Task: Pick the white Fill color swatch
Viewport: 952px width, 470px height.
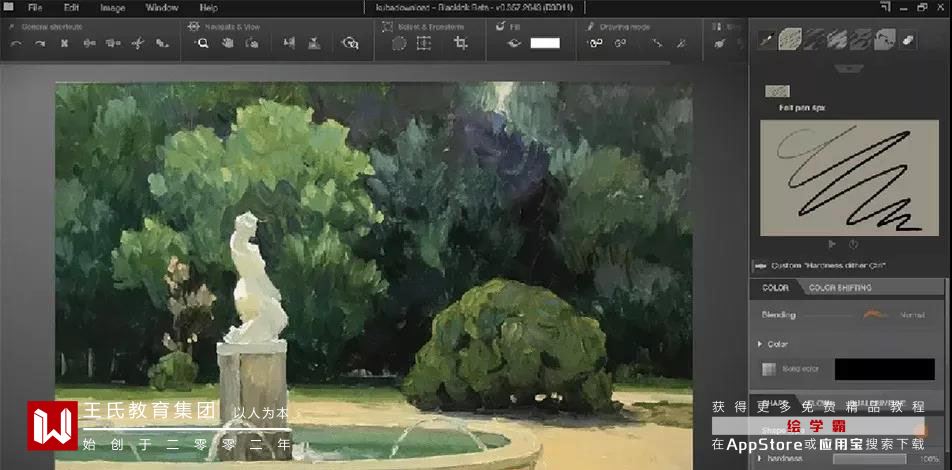Action: pyautogui.click(x=545, y=44)
